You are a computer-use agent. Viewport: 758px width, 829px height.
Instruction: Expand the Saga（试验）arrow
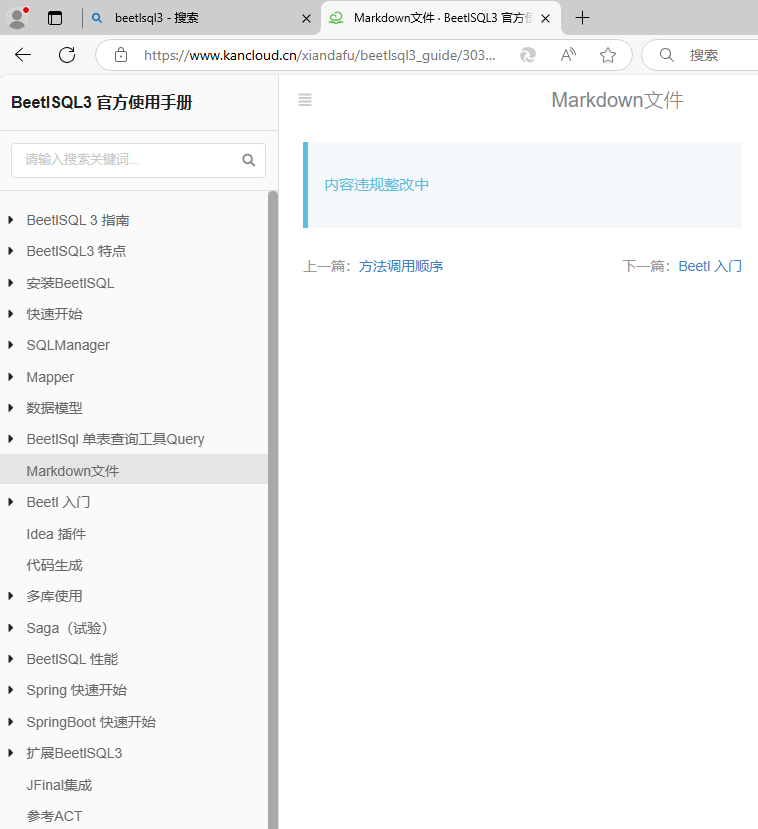[11, 628]
